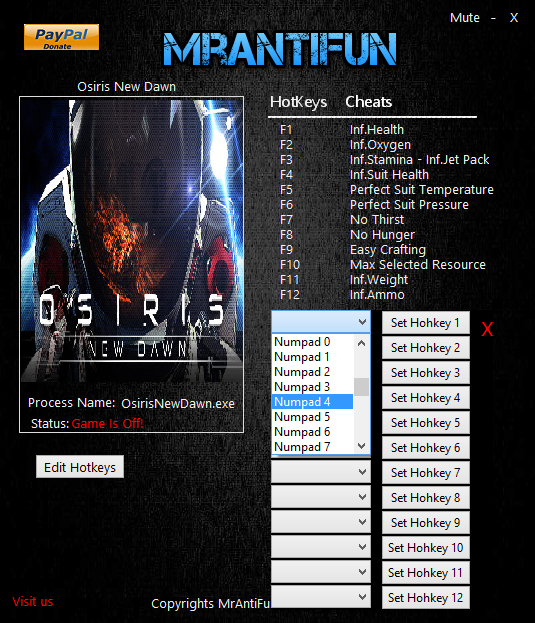The image size is (535, 623).
Task: Open the dropdown beside Set Hohkey 12
Action: click(321, 597)
